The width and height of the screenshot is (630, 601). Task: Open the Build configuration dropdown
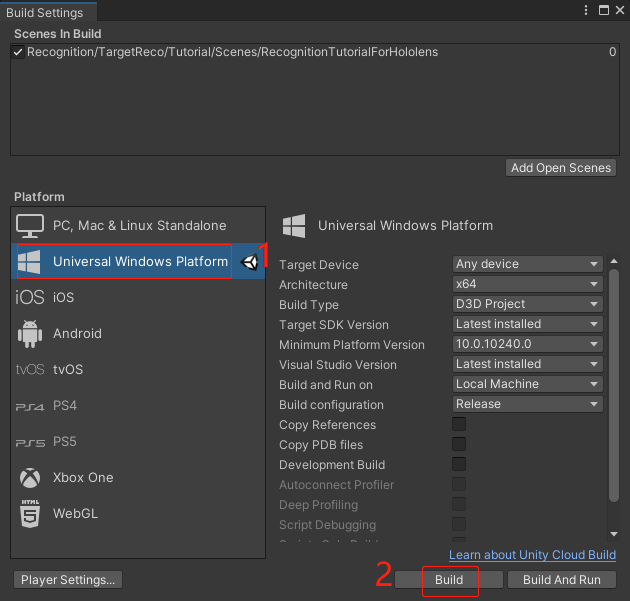point(528,404)
